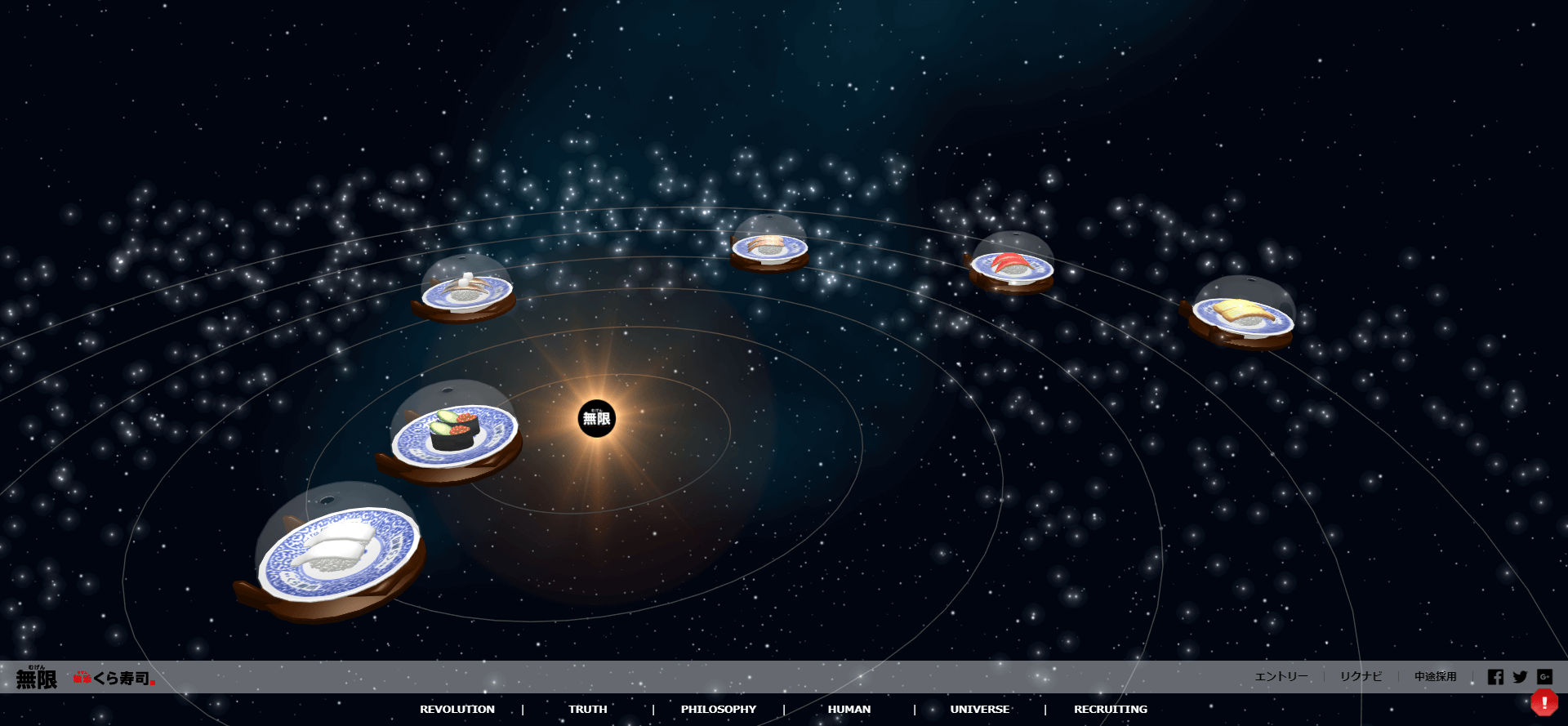This screenshot has height=726, width=1568.
Task: Select the large white squid nigiri plate
Action: [x=337, y=553]
